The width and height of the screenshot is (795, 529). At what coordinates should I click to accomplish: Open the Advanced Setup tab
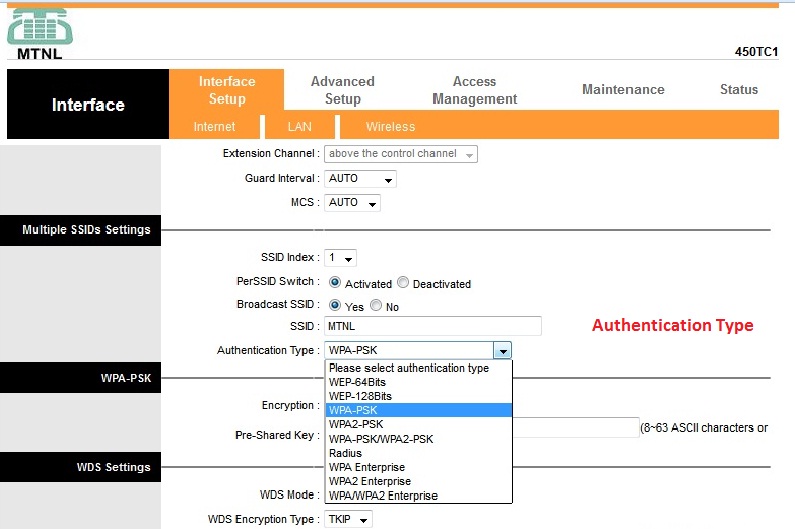[342, 90]
